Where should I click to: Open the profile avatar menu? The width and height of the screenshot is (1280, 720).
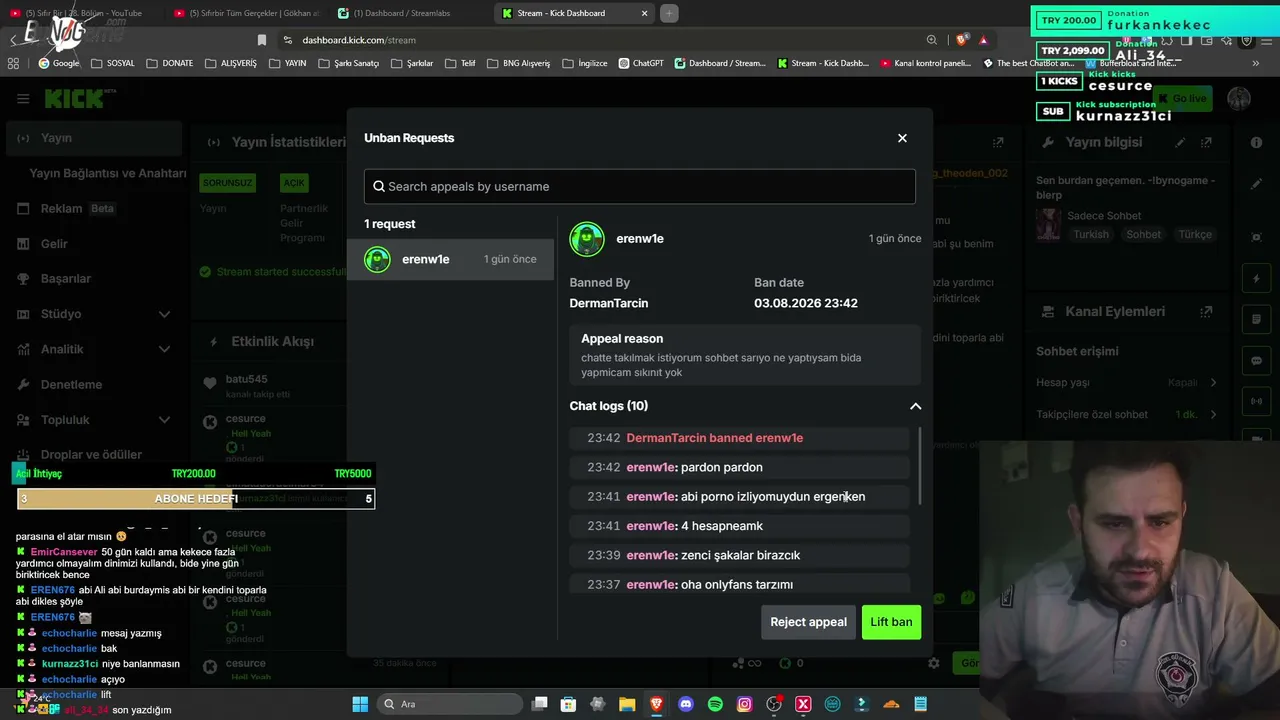click(1239, 98)
